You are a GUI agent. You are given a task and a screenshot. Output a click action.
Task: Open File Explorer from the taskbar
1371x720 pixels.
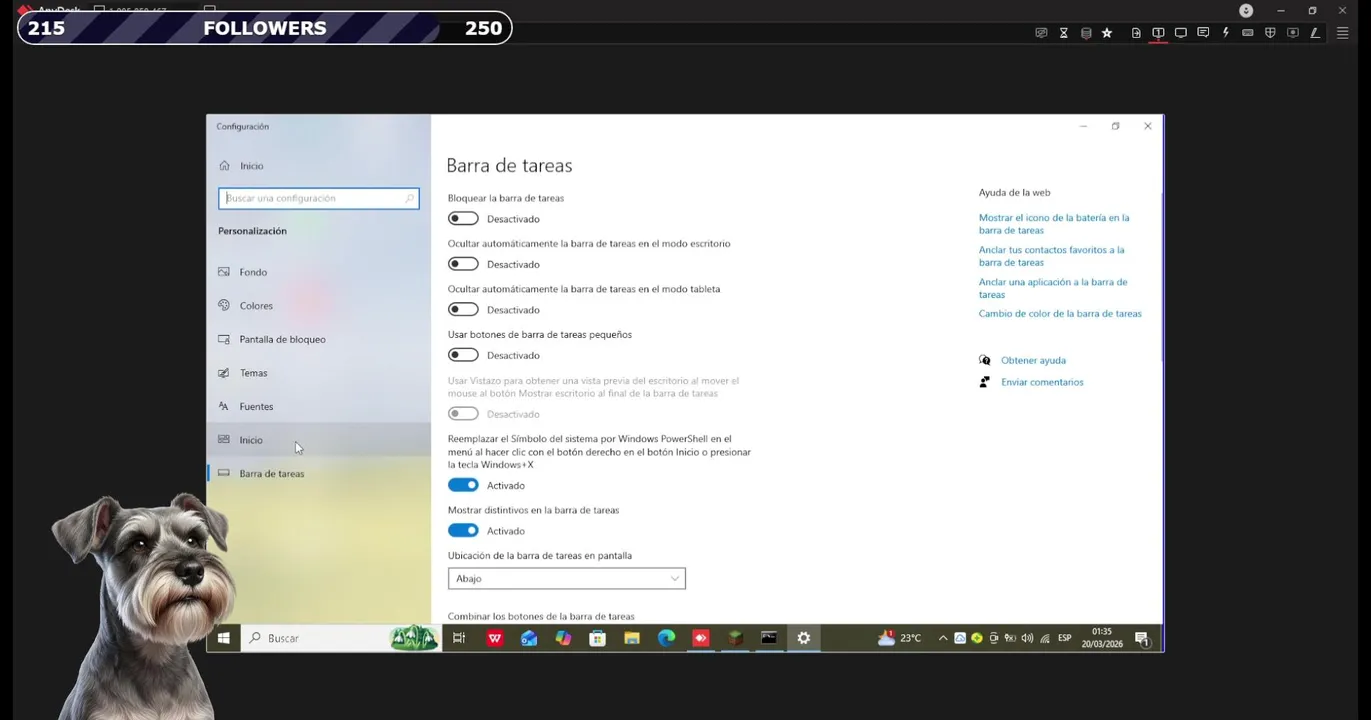(632, 638)
